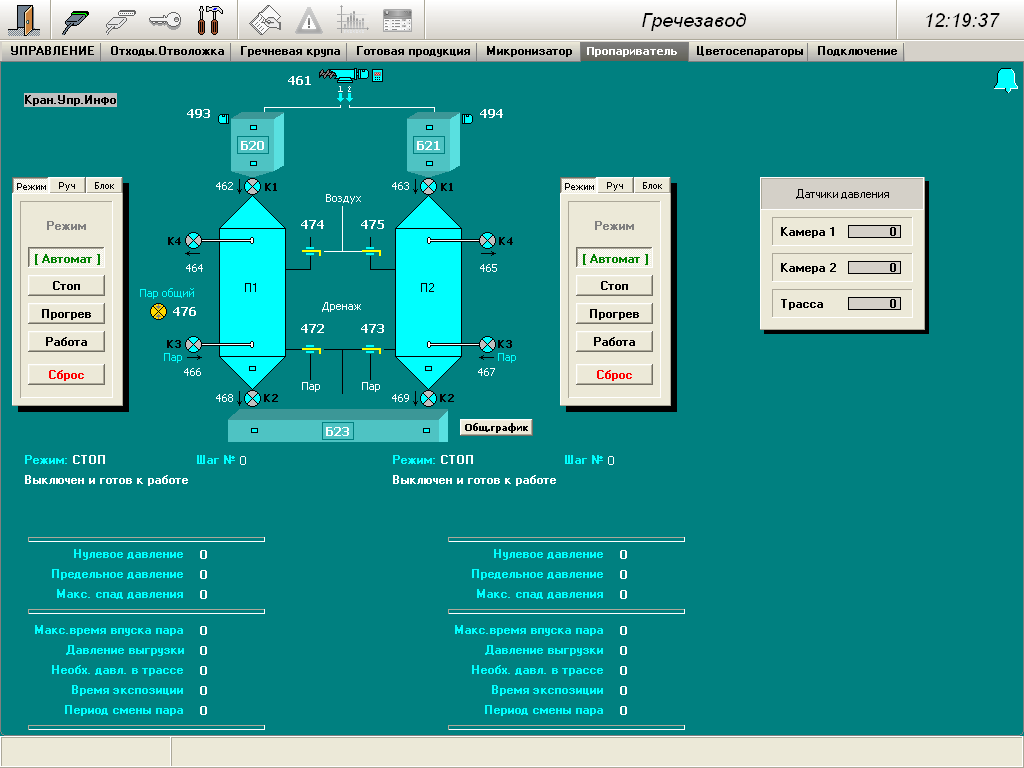Viewport: 1024px width, 768px height.
Task: Click the alarm bell icon
Action: coord(1005,81)
